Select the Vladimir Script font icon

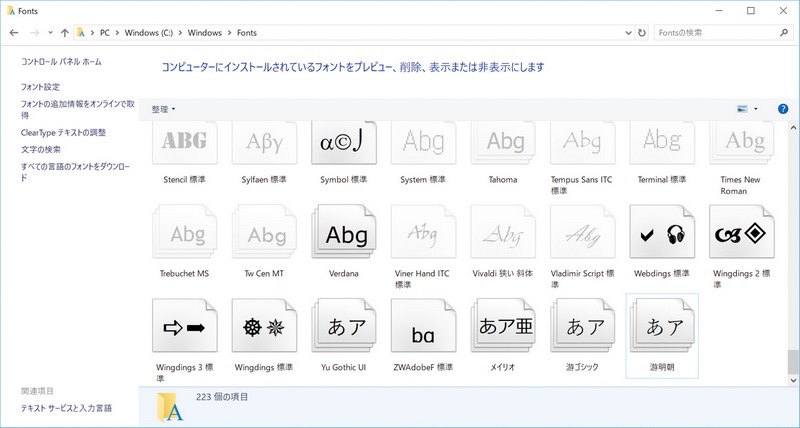pyautogui.click(x=583, y=232)
